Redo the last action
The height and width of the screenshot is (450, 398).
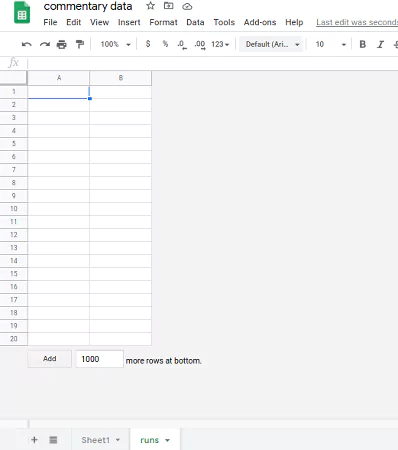point(45,44)
